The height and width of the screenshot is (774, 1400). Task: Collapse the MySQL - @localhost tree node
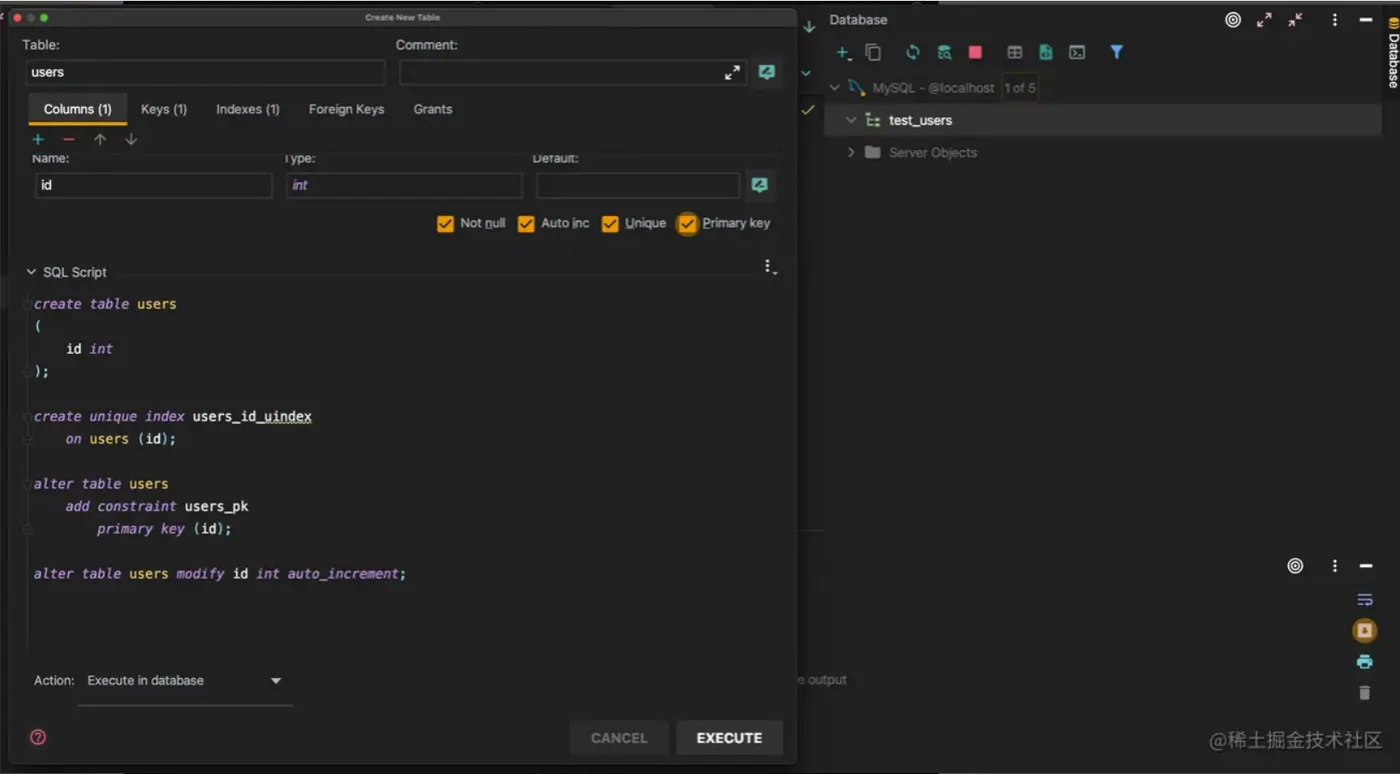click(835, 88)
